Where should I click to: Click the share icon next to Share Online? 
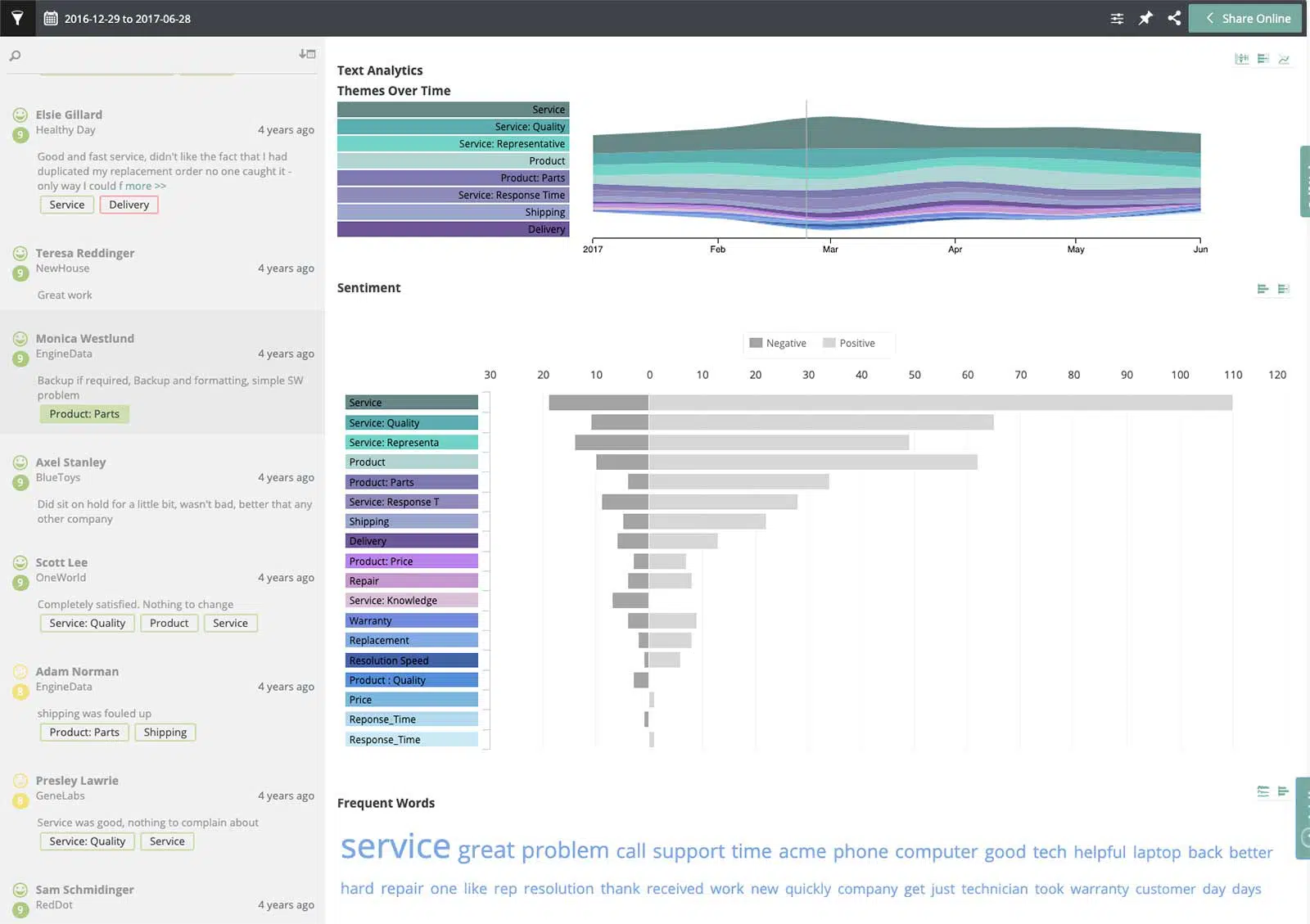(x=1174, y=18)
